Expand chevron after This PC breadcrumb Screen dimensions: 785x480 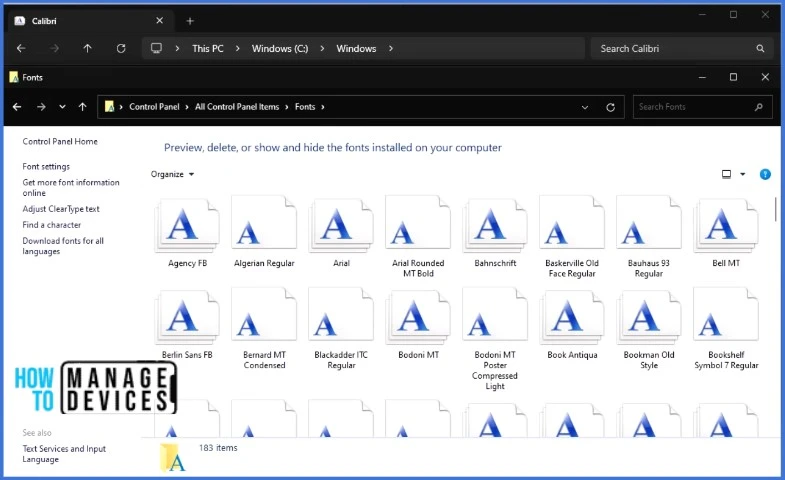(x=237, y=49)
